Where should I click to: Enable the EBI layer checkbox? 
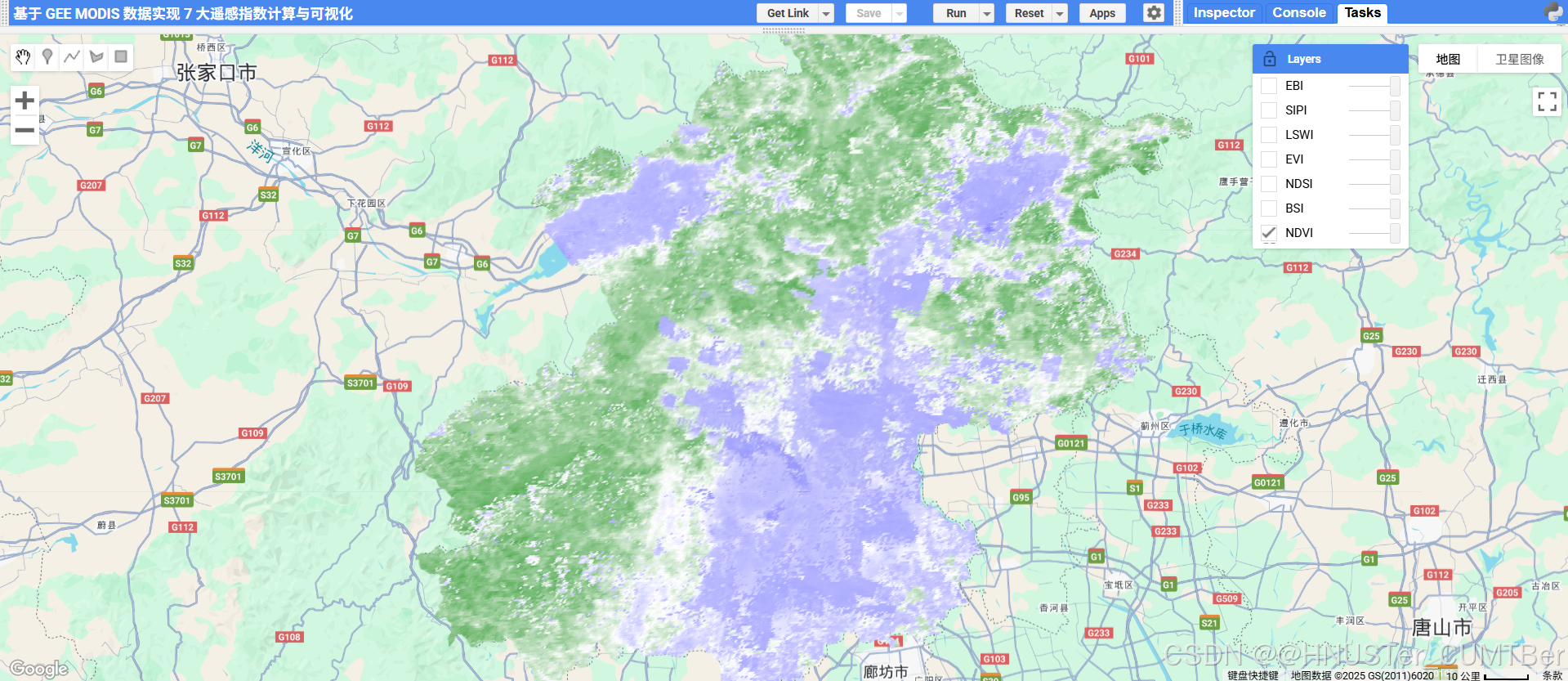1269,86
